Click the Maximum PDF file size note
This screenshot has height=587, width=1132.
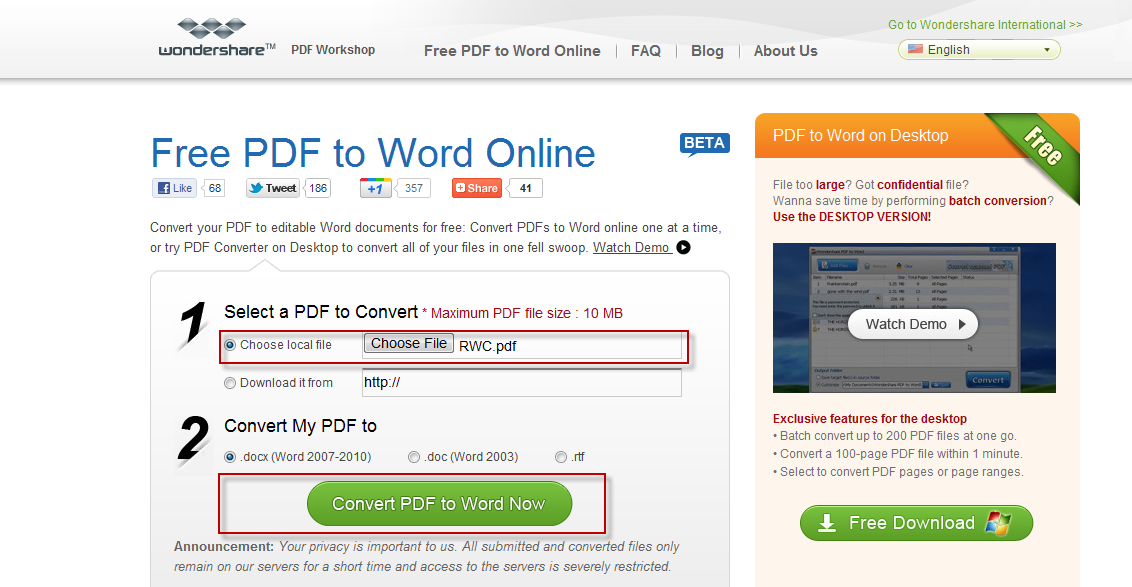click(523, 313)
